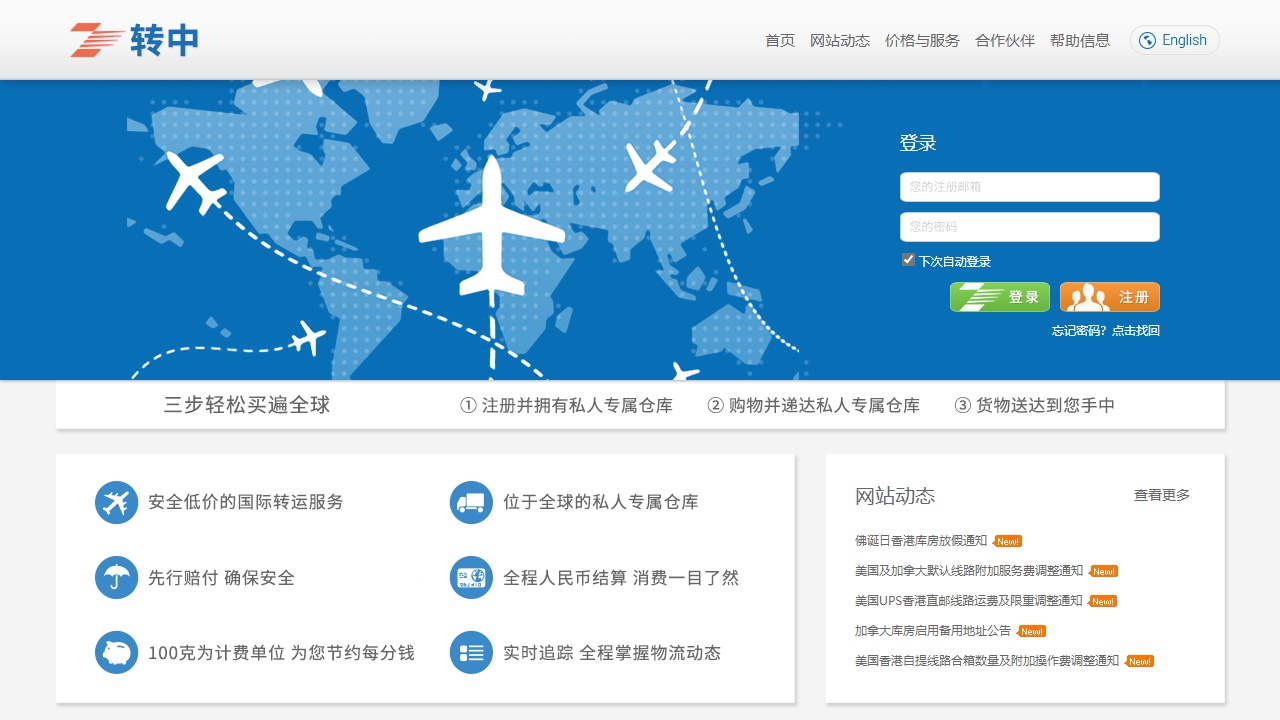Toggle the 下次自动登录 checkbox
This screenshot has width=1280, height=720.
tap(908, 260)
